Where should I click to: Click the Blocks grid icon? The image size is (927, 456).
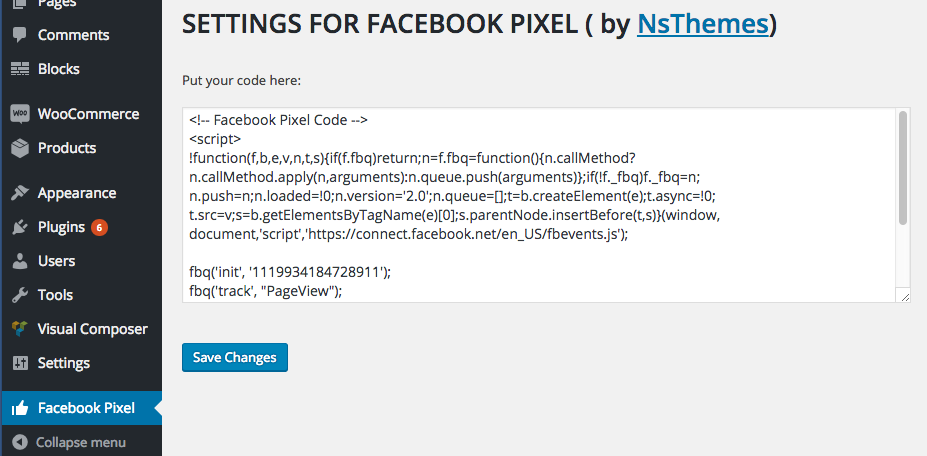click(20, 69)
